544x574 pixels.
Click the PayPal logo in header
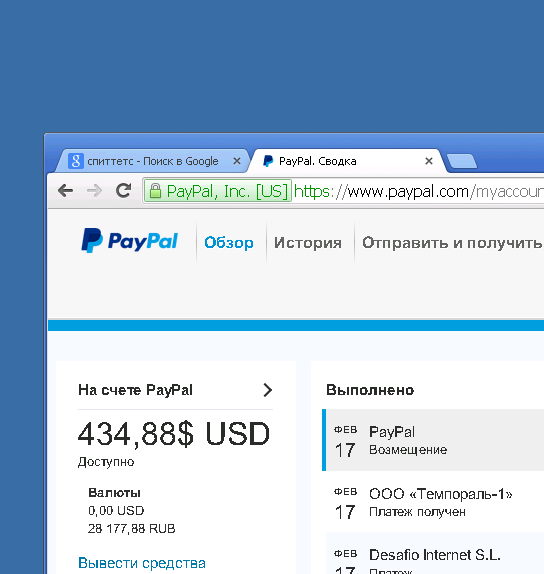tap(129, 241)
